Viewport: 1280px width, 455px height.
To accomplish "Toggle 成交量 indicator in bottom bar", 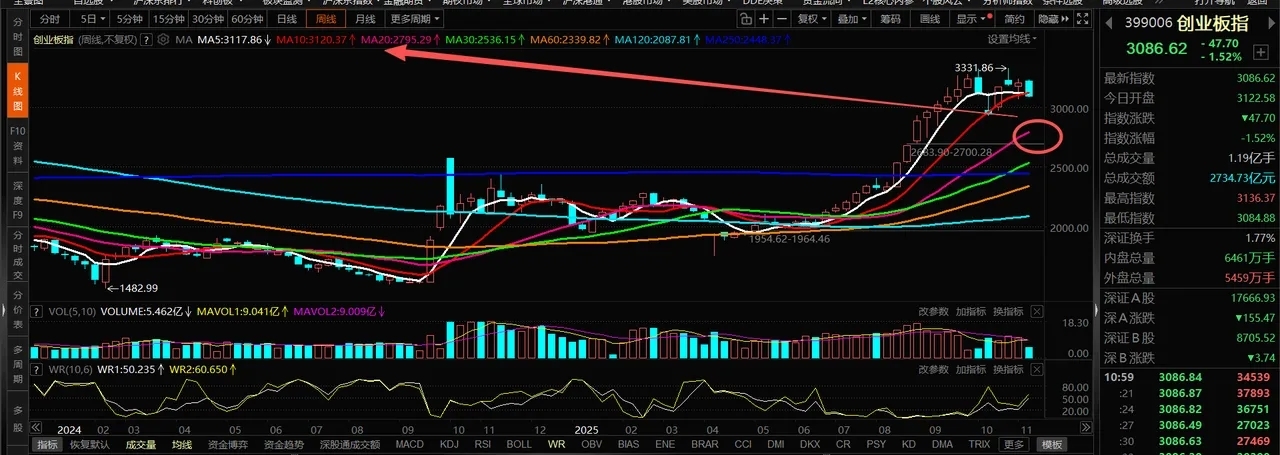I will pos(139,444).
